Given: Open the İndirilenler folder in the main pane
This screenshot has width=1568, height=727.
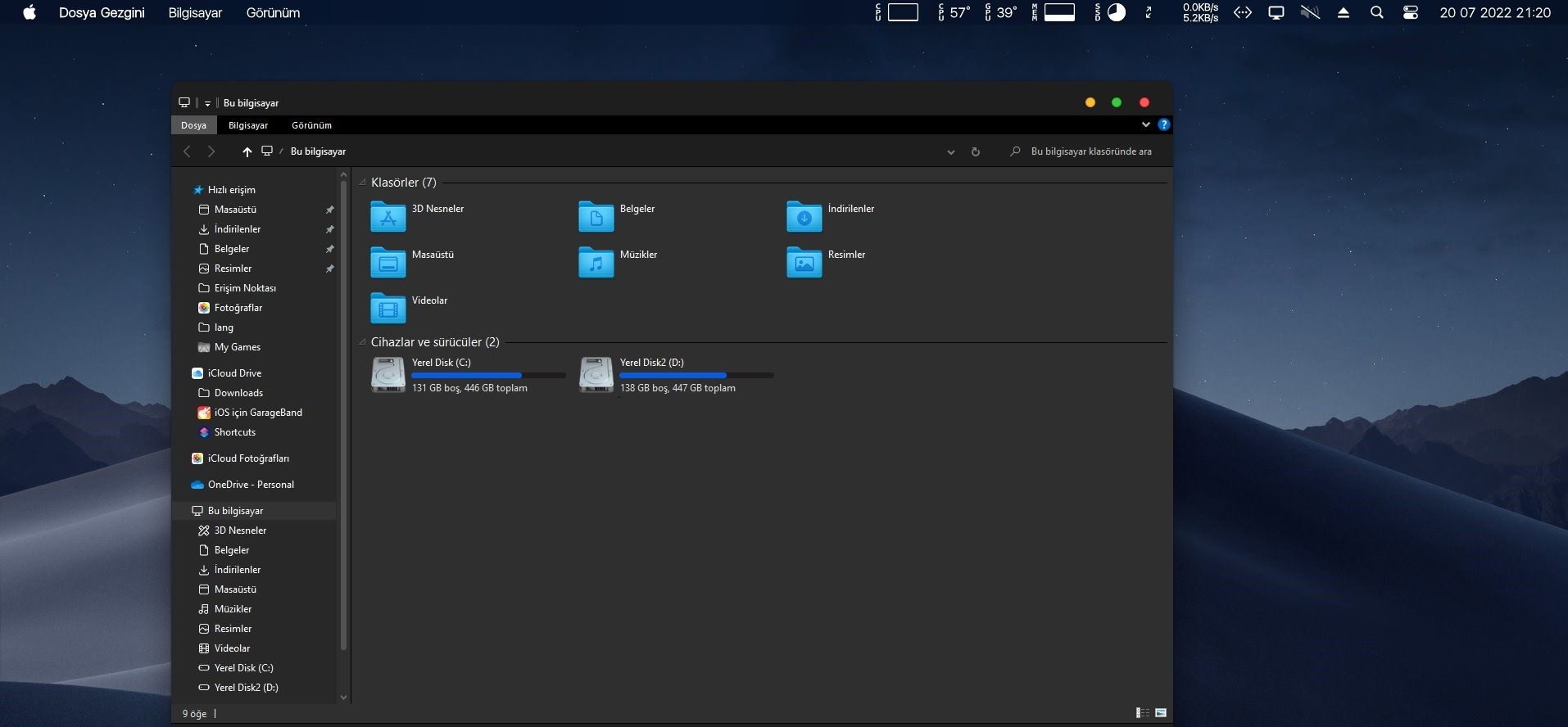Looking at the screenshot, I should [x=804, y=217].
